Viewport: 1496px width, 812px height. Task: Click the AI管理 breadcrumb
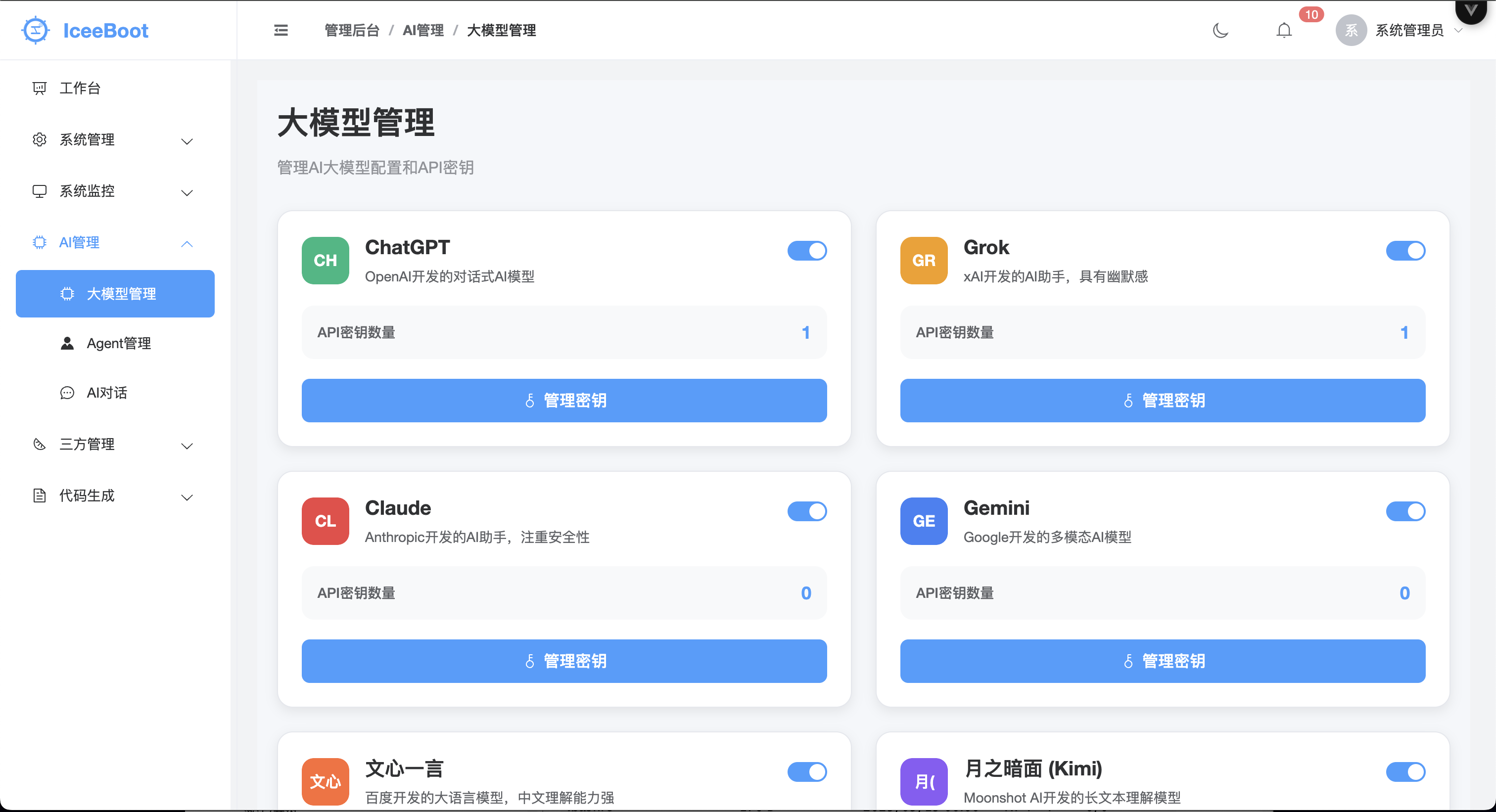pyautogui.click(x=423, y=30)
